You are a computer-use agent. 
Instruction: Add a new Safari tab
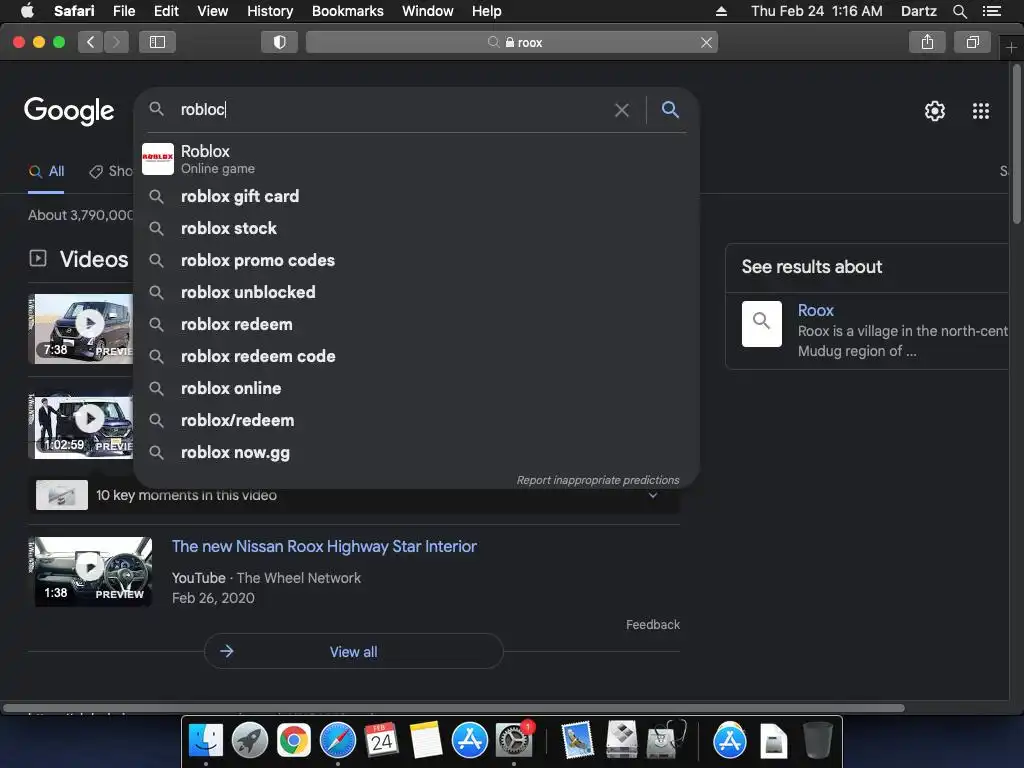(1011, 48)
